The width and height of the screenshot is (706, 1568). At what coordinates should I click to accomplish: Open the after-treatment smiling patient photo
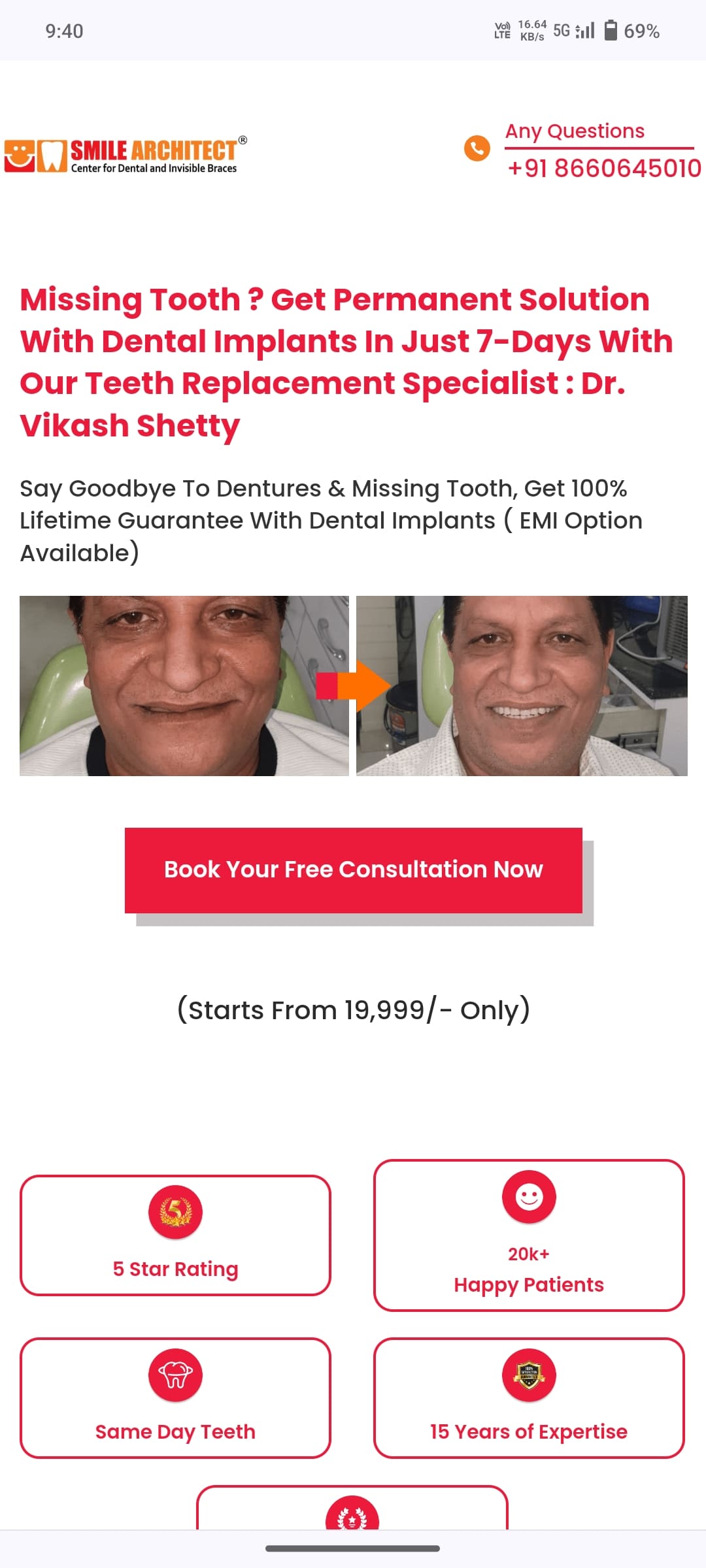[x=522, y=686]
